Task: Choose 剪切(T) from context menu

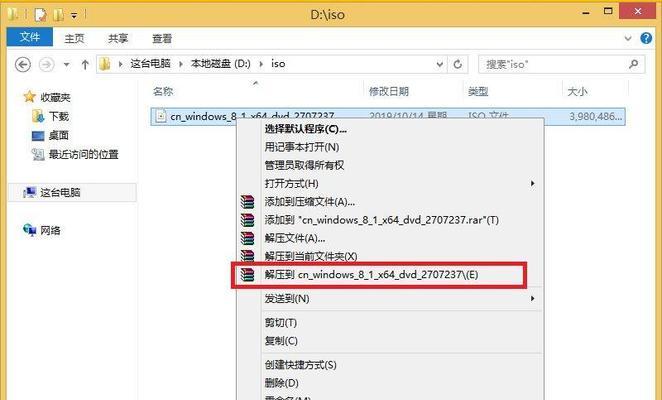Action: click(281, 323)
